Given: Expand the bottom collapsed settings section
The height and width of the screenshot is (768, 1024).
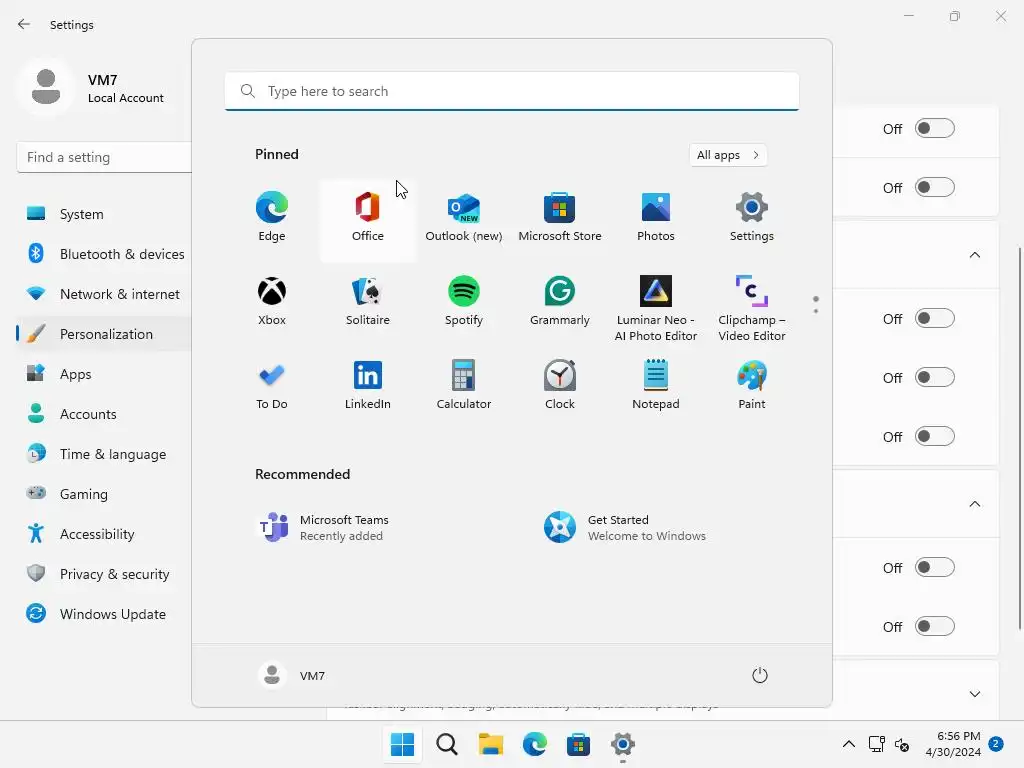Looking at the screenshot, I should tap(974, 694).
